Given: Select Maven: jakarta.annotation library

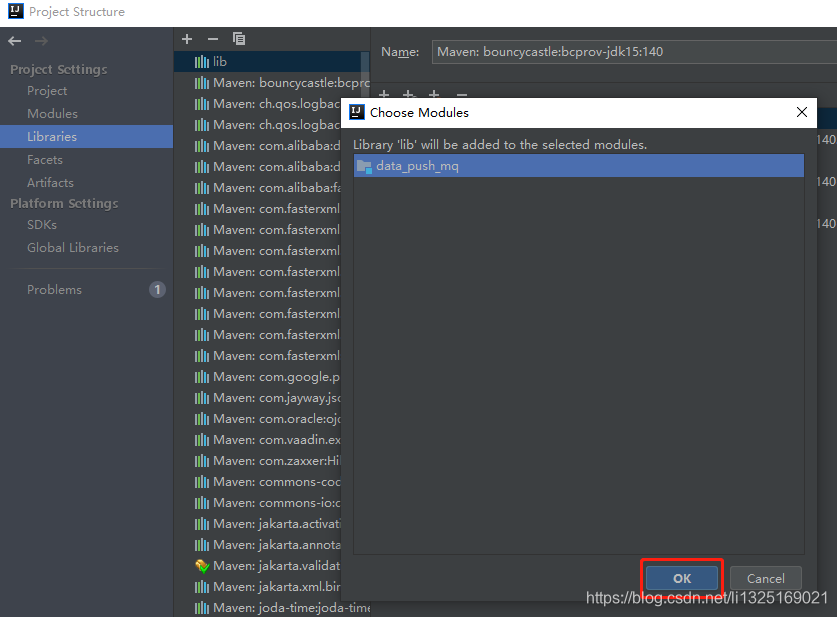Looking at the screenshot, I should pos(258,545).
